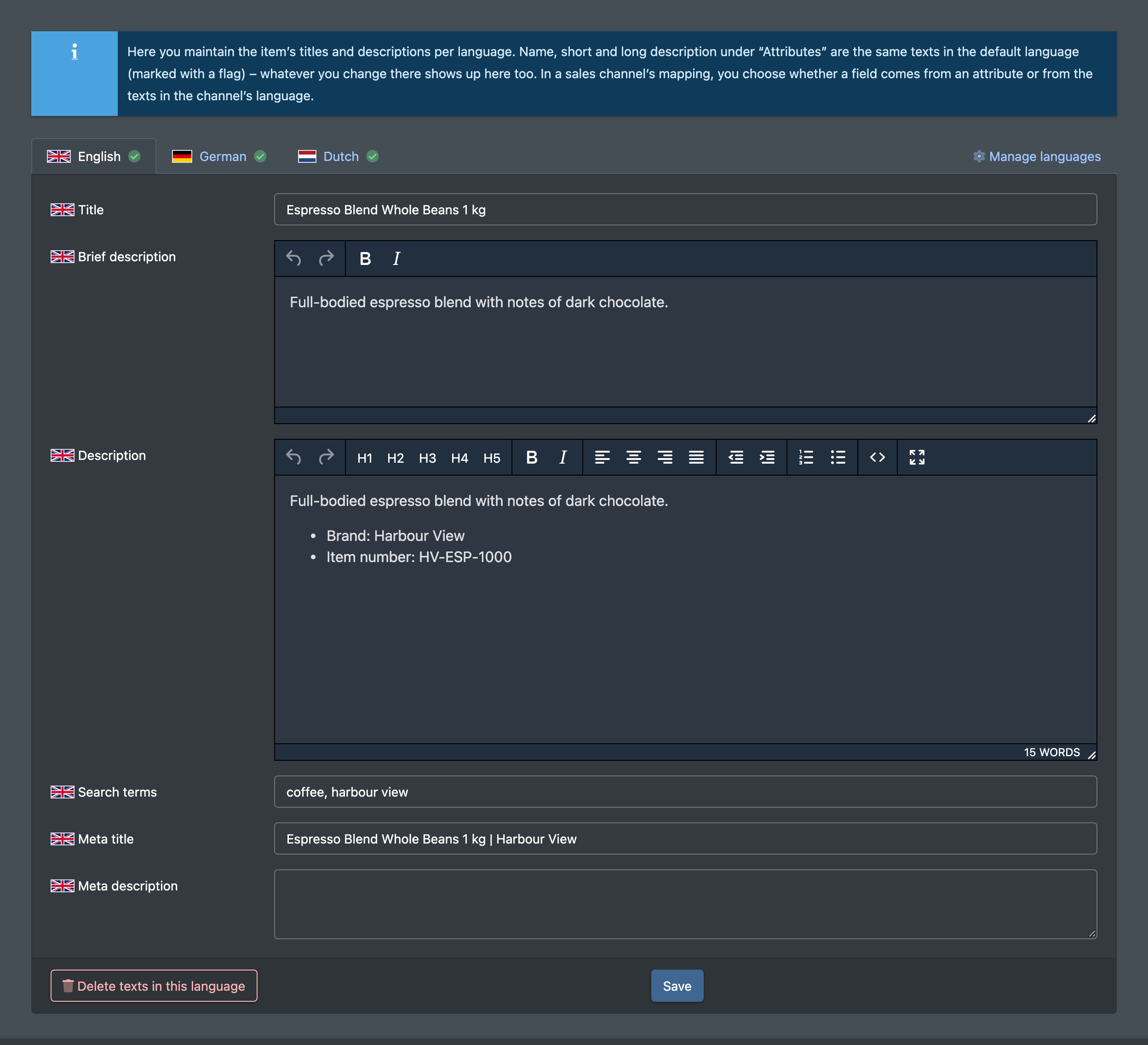Toggle bold in Description editor
This screenshot has height=1045, width=1148.
[532, 457]
